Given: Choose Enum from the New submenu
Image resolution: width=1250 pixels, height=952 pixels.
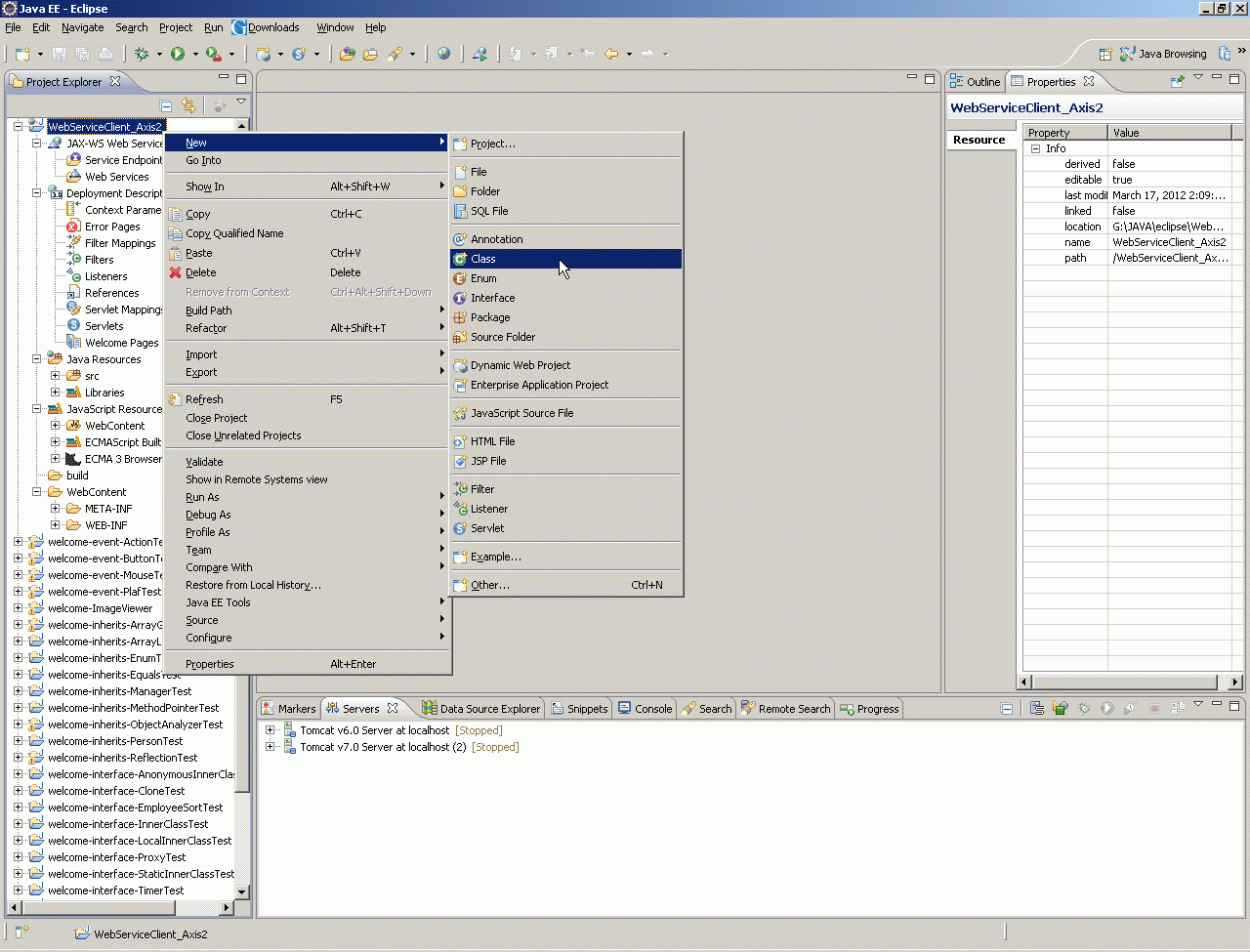Looking at the screenshot, I should [x=566, y=278].
